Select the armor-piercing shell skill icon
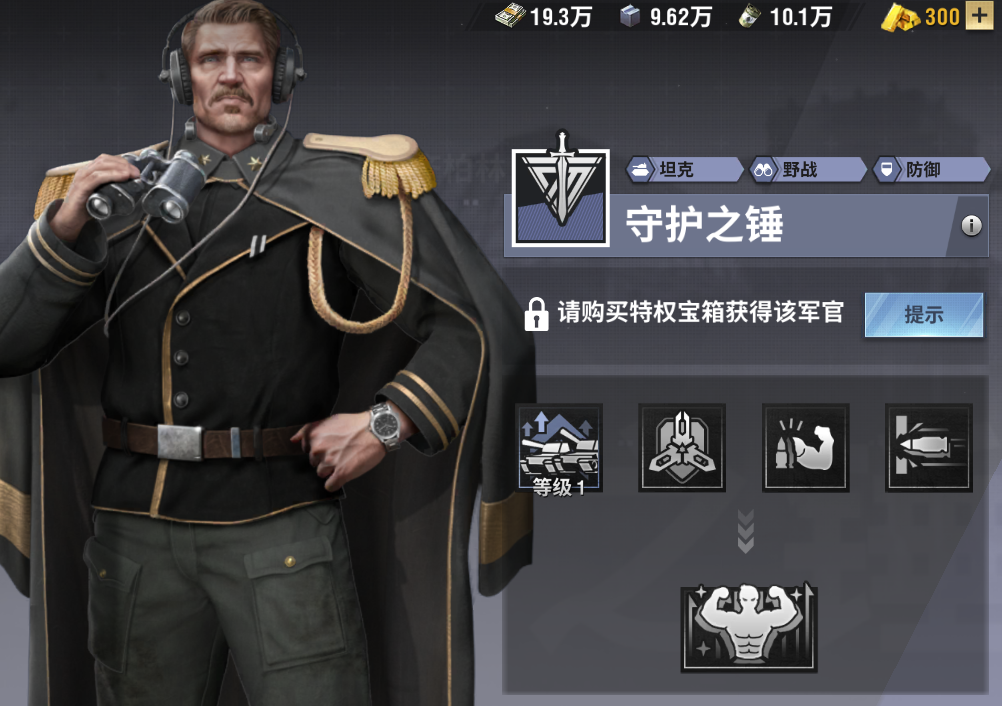This screenshot has width=1002, height=706. pyautogui.click(x=929, y=447)
